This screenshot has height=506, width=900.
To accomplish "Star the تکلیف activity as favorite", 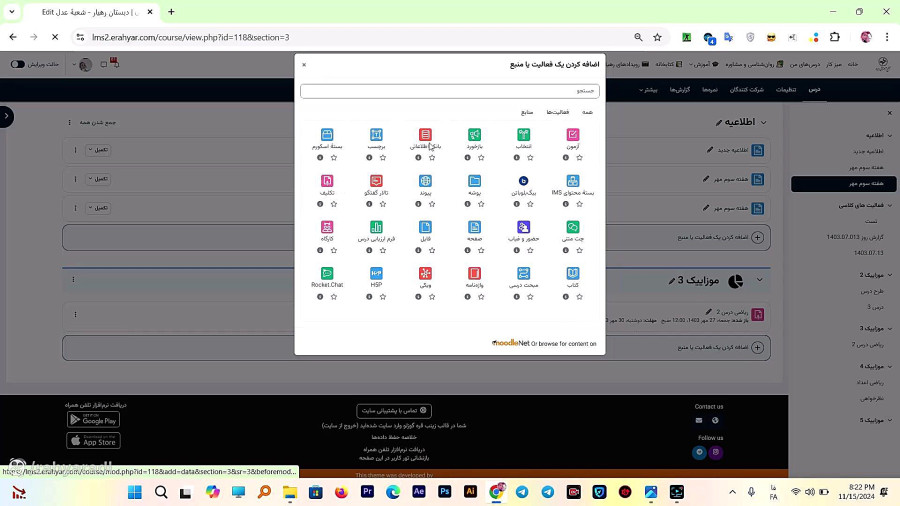I will [x=333, y=204].
